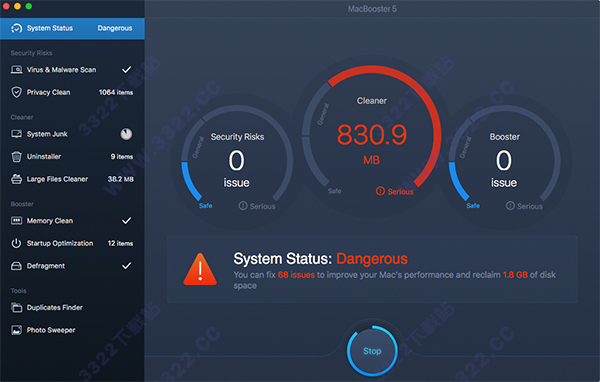Close the MacBooster window with red button
Image resolution: width=600 pixels, height=382 pixels.
tap(6, 6)
